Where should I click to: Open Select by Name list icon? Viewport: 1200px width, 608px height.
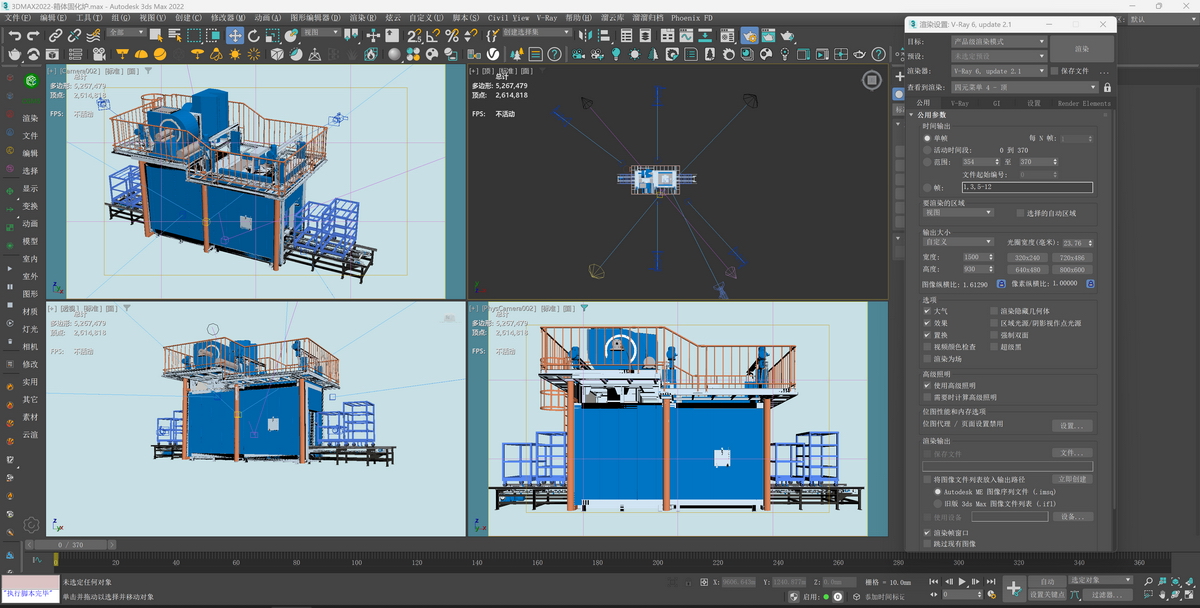pos(174,35)
